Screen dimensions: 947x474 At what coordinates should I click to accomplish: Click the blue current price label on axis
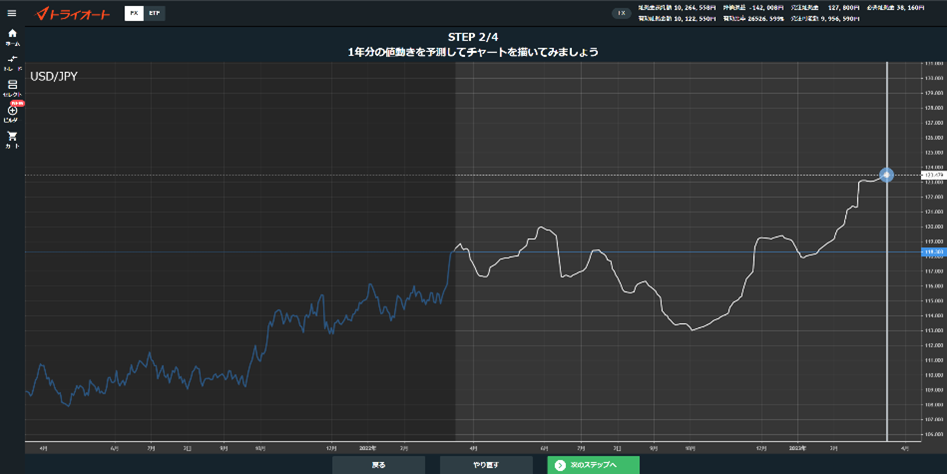tap(934, 252)
